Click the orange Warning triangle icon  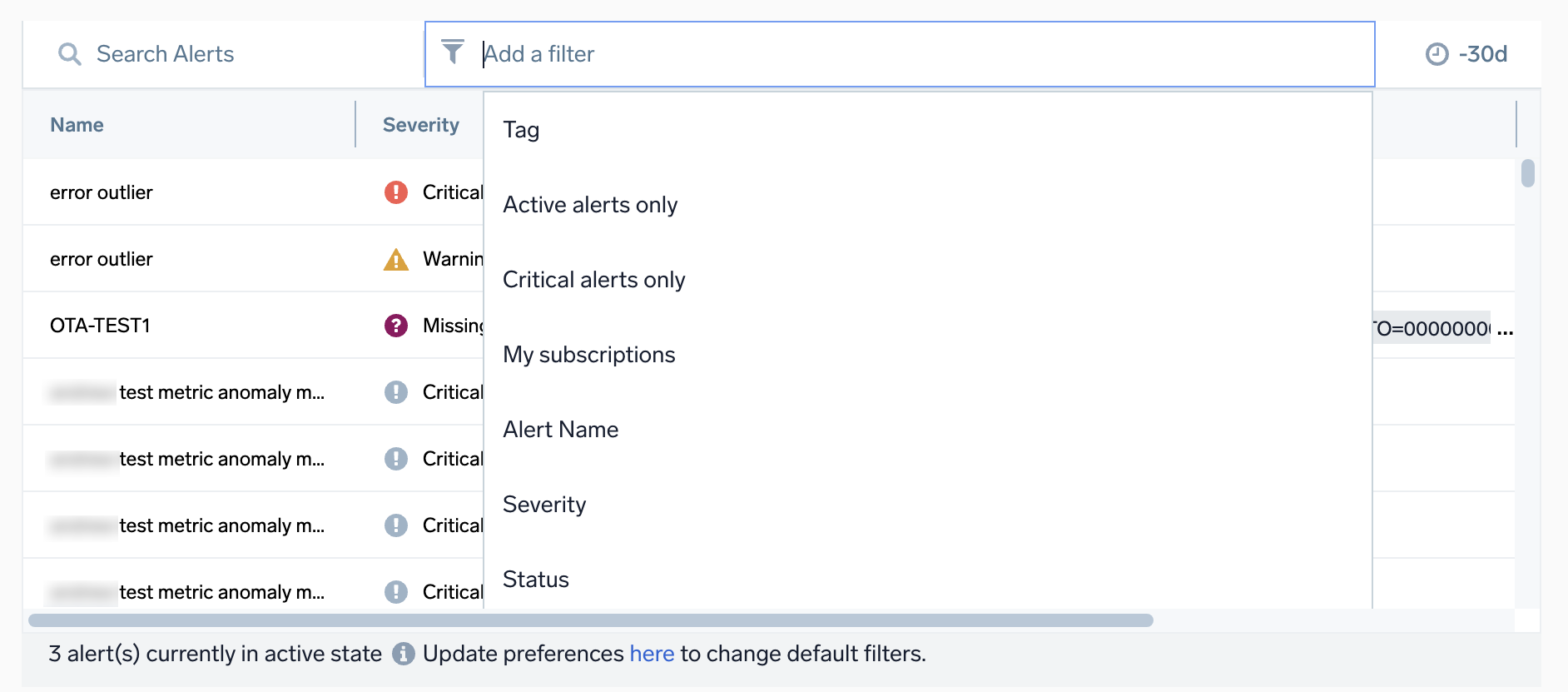(396, 260)
